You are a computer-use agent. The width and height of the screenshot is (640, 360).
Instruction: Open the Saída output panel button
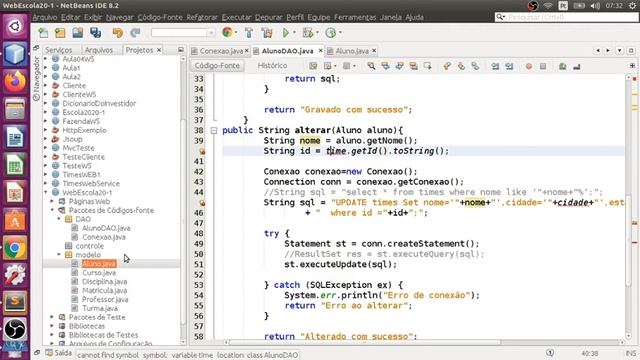[59, 353]
